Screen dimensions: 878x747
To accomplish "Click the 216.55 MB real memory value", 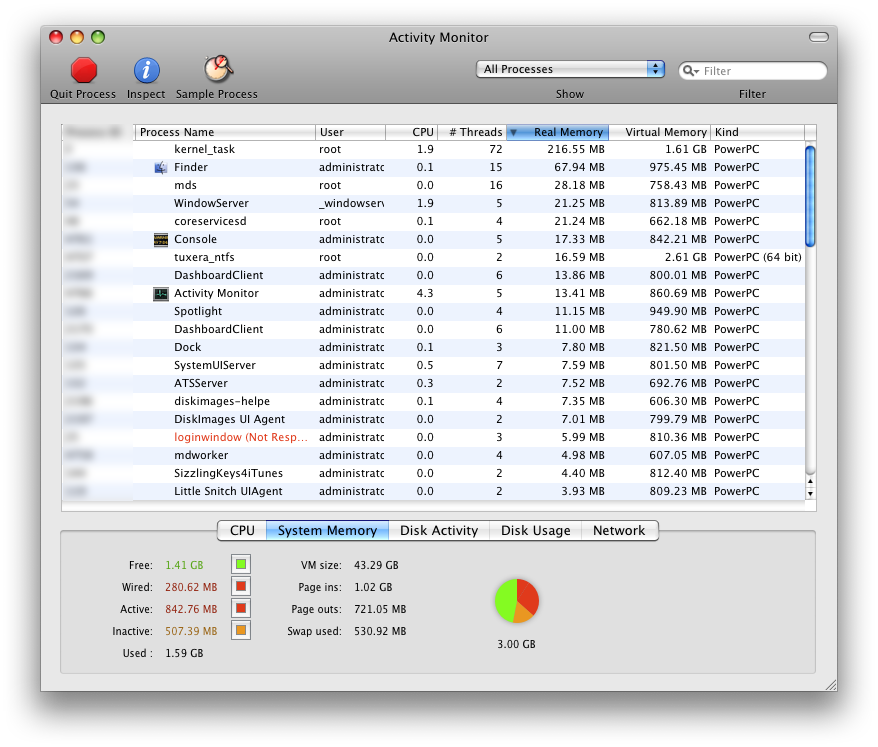I will point(576,150).
